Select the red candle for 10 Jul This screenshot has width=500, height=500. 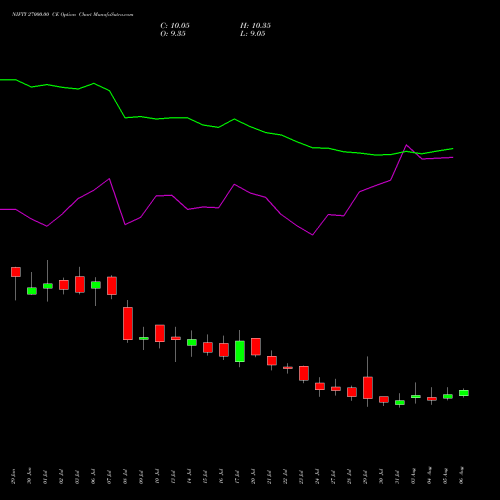(160, 333)
